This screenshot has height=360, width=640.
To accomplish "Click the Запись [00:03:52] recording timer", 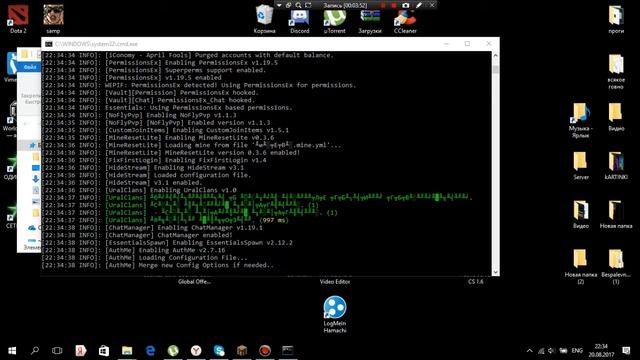I will [345, 5].
